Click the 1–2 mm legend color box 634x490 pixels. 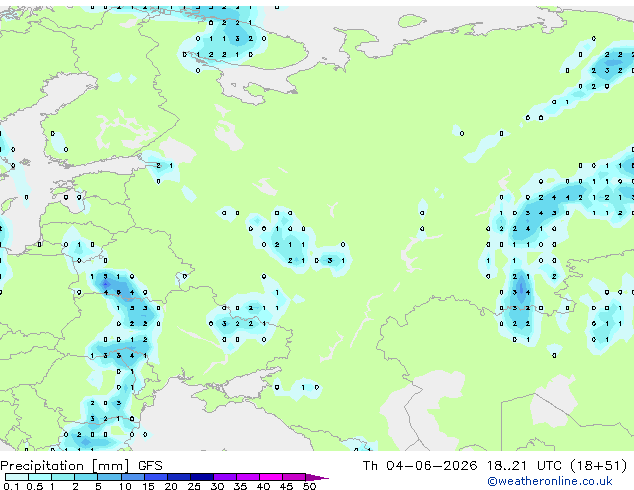pyautogui.click(x=63, y=477)
